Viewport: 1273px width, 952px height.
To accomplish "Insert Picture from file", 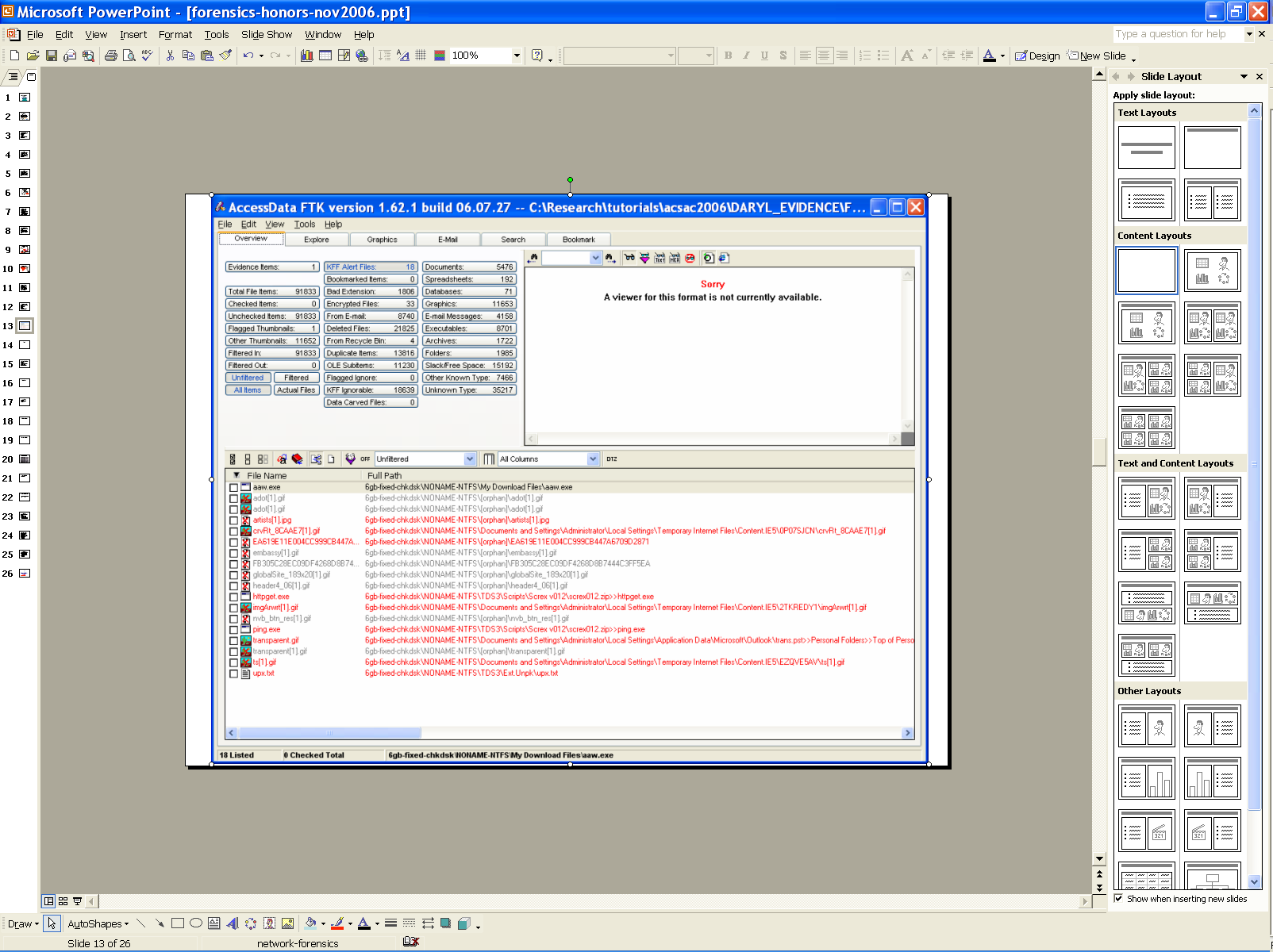I will [287, 923].
